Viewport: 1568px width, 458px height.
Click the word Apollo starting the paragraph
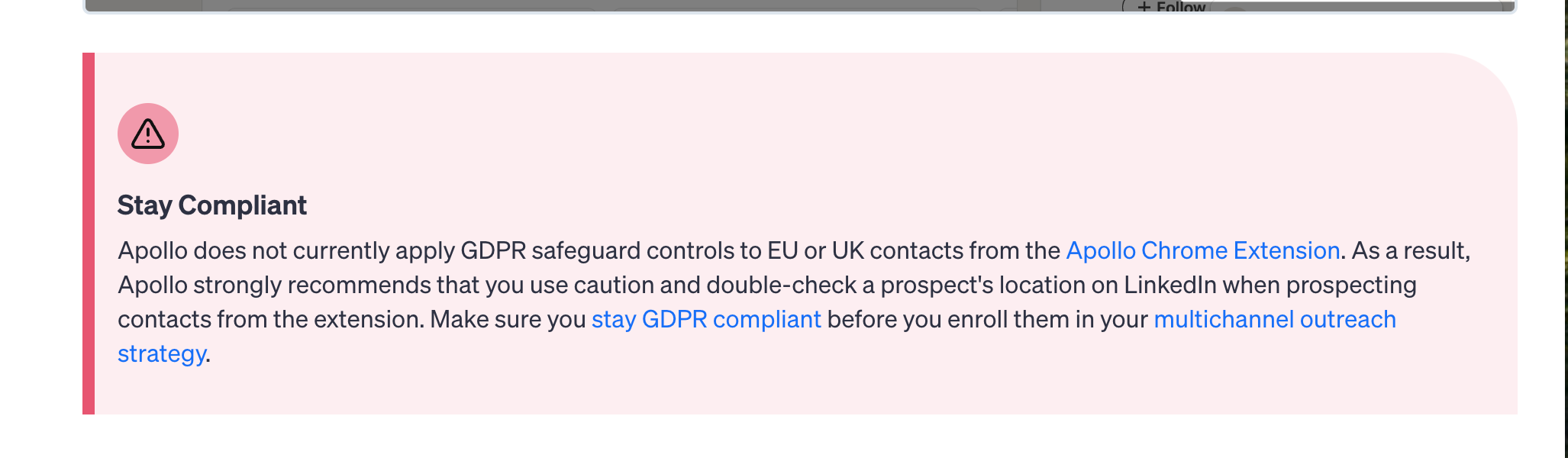click(x=152, y=250)
